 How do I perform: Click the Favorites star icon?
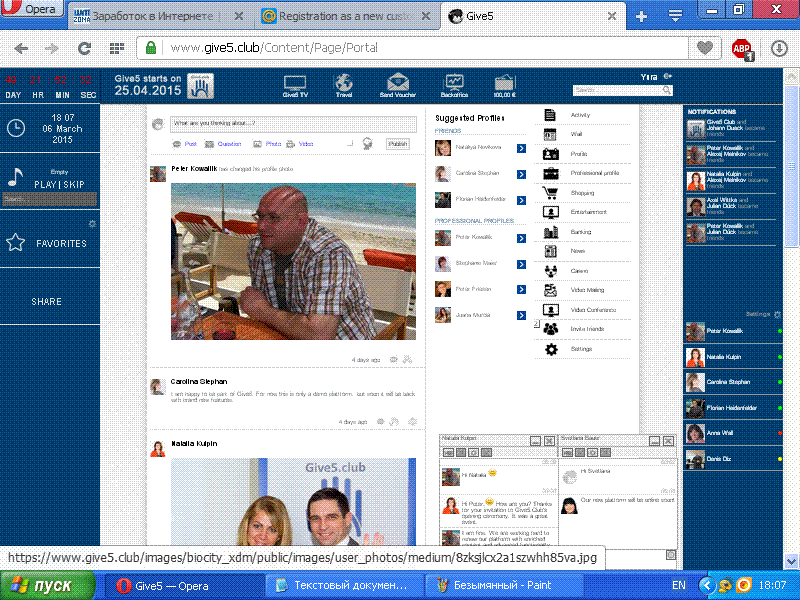[15, 242]
